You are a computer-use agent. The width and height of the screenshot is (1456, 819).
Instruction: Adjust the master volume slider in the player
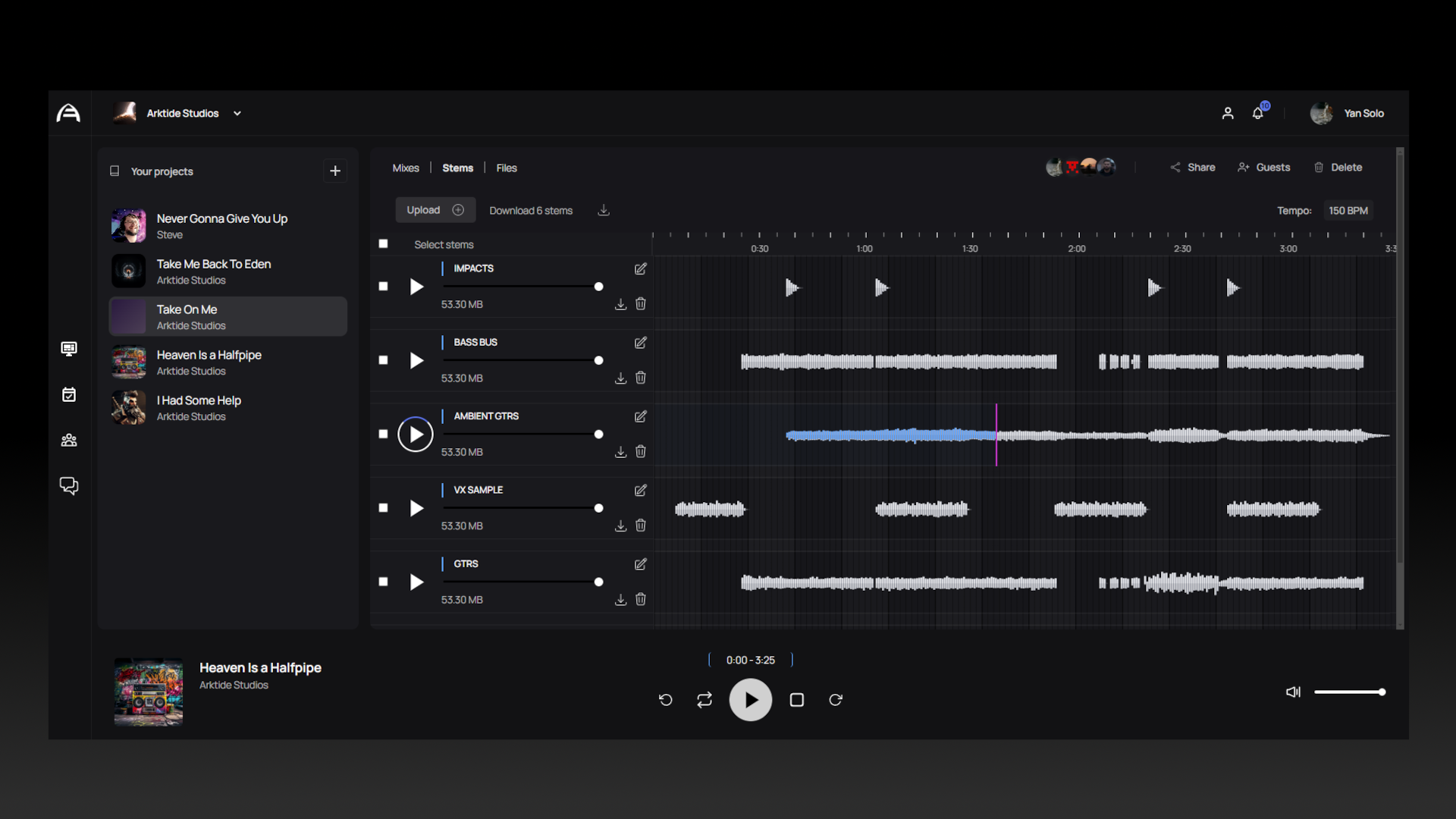1350,692
